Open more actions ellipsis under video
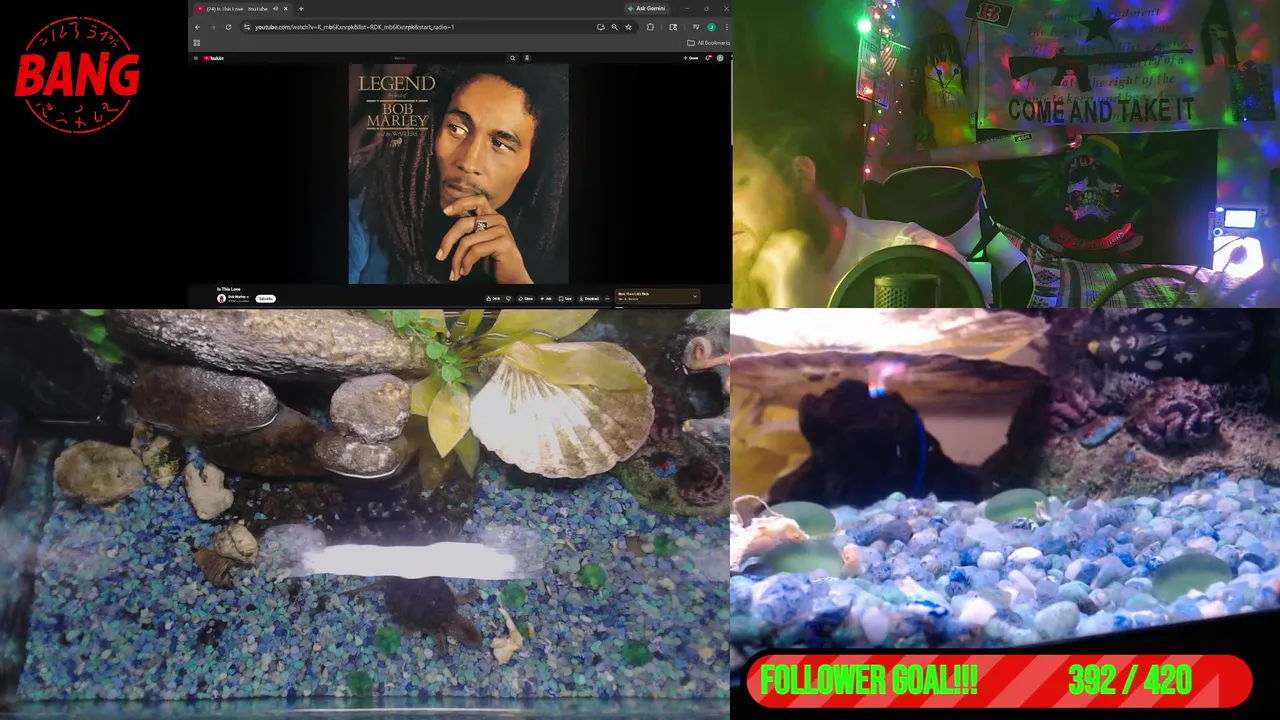Viewport: 1280px width, 720px height. pyautogui.click(x=607, y=299)
